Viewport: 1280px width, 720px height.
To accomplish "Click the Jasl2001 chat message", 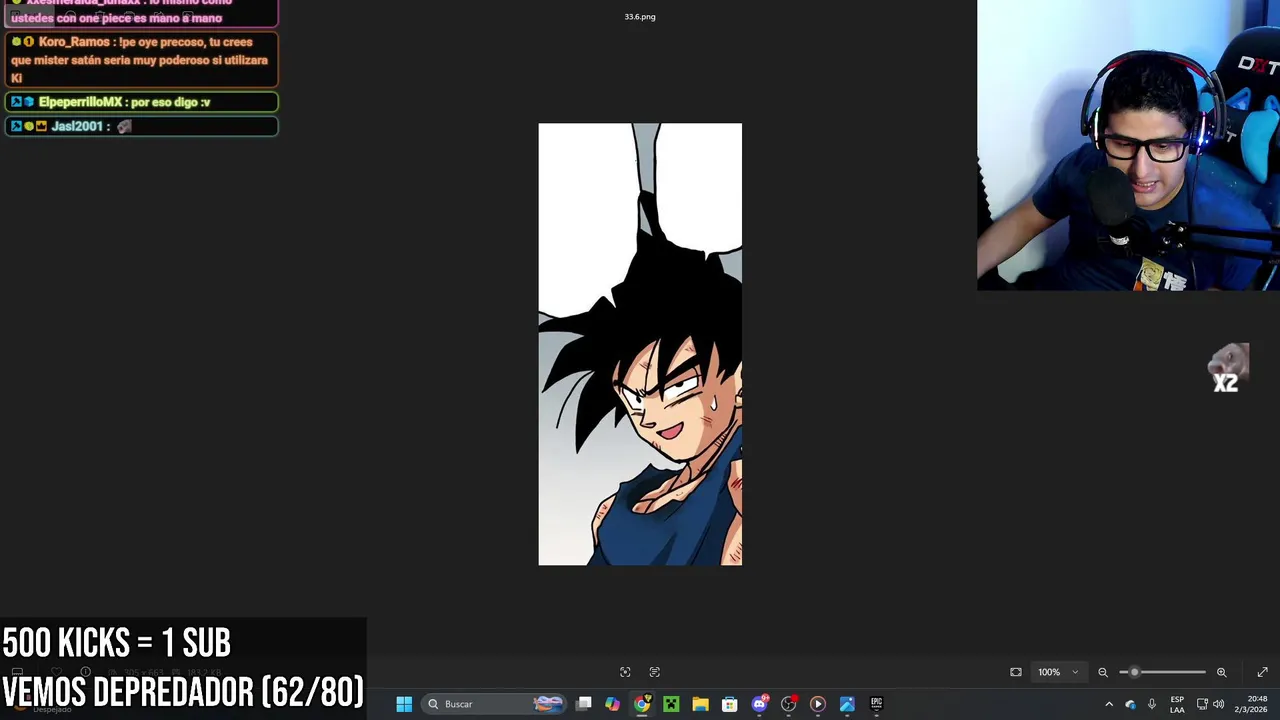I will click(x=141, y=126).
